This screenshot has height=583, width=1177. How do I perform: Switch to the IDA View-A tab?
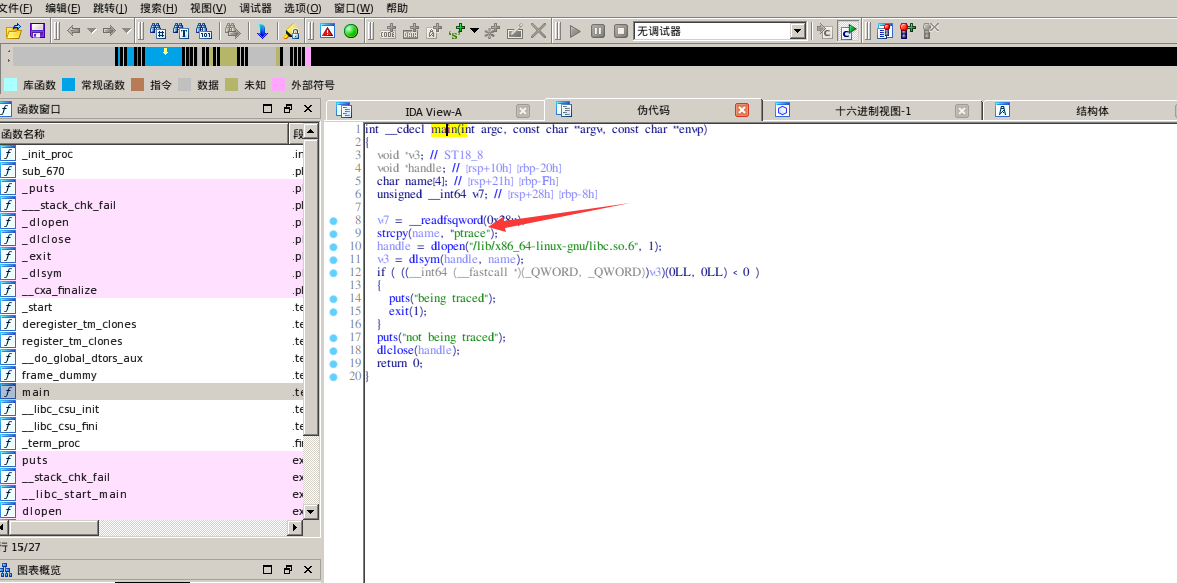pyautogui.click(x=433, y=111)
